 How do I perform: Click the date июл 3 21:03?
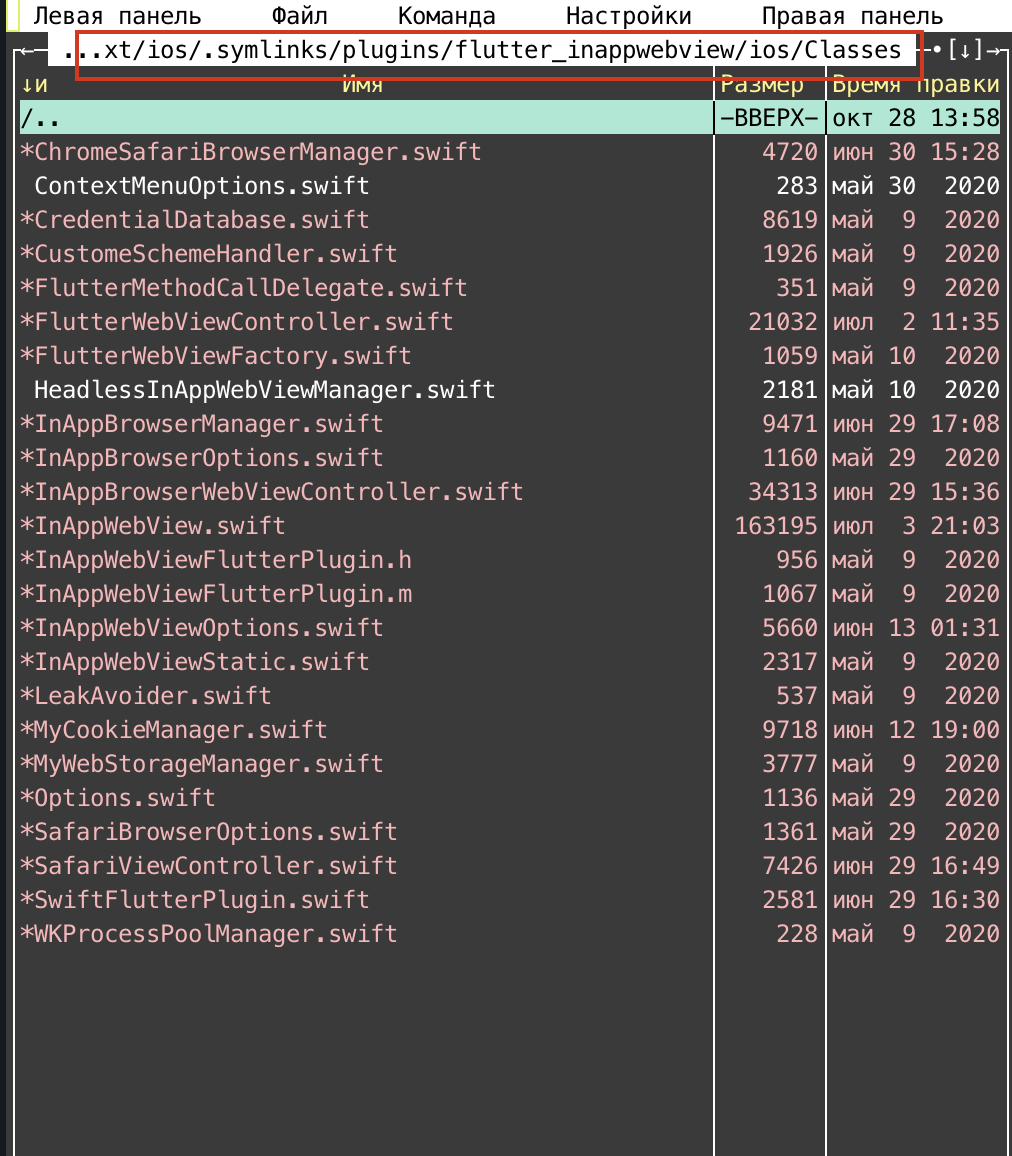point(915,526)
